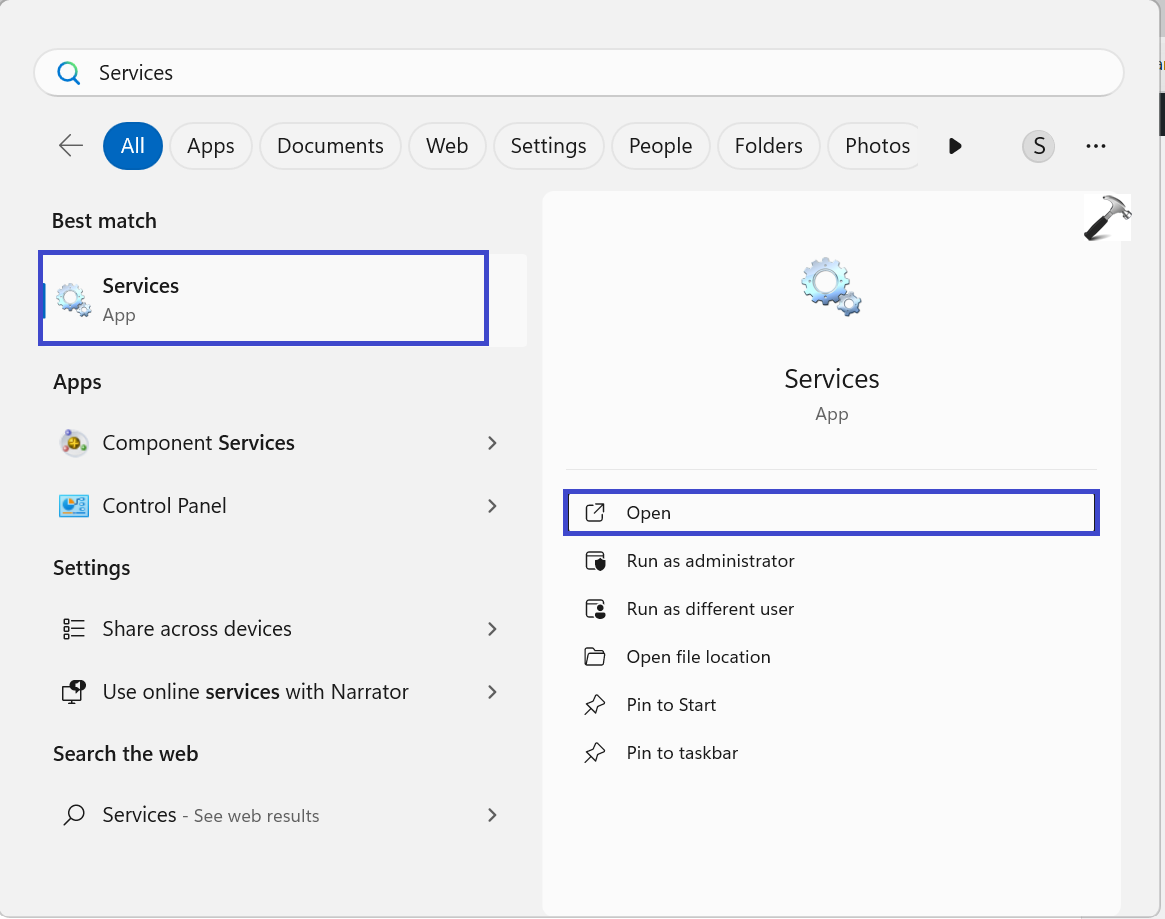Screen dimensions: 1165x919
Task: Expand Component Services chevron
Action: [491, 443]
